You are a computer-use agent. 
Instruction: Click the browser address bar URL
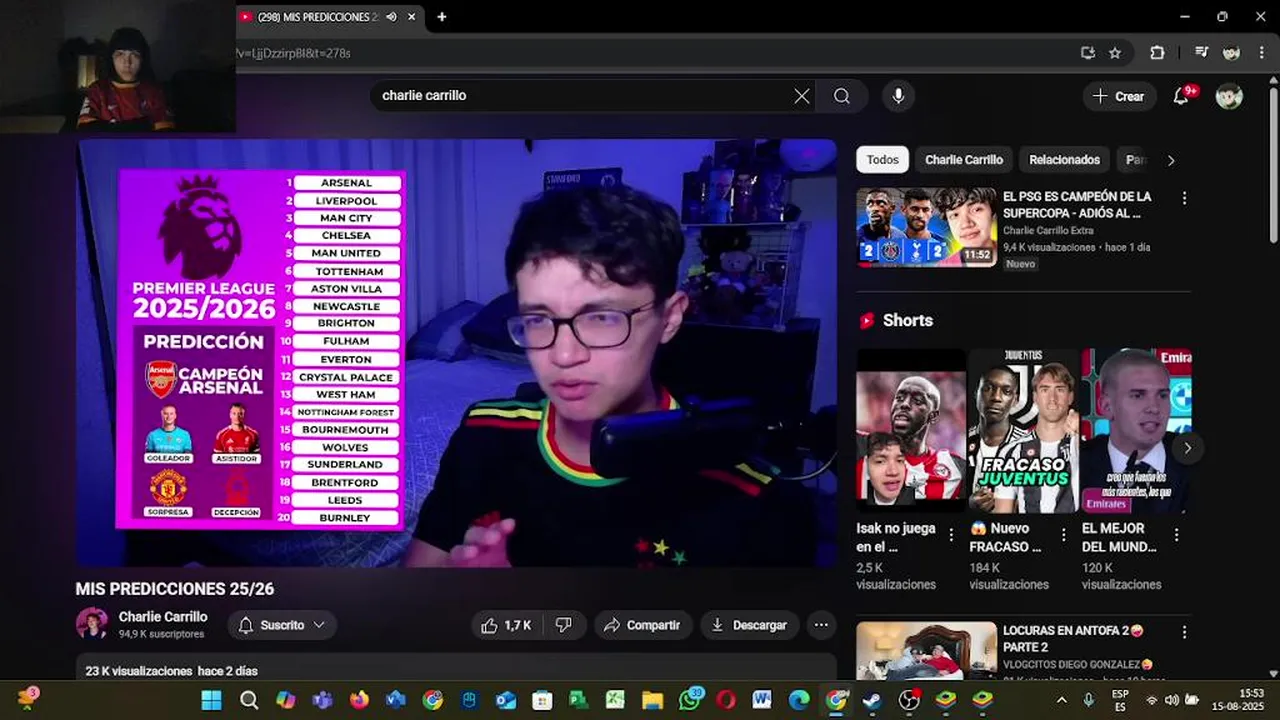tap(293, 53)
